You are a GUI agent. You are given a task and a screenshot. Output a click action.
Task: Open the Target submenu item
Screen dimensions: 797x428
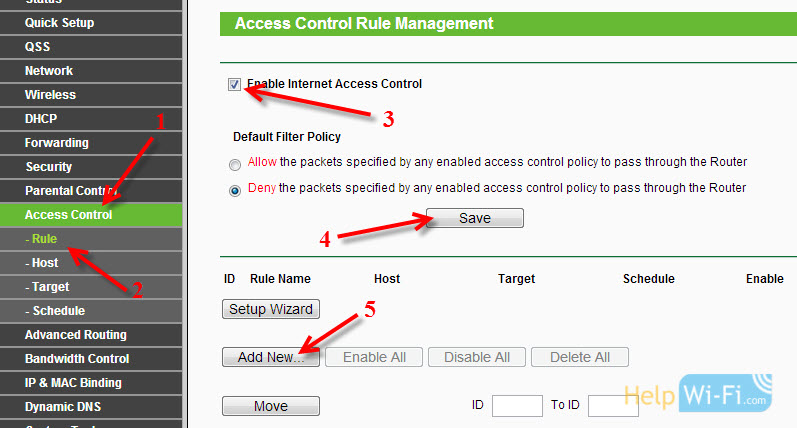91,287
